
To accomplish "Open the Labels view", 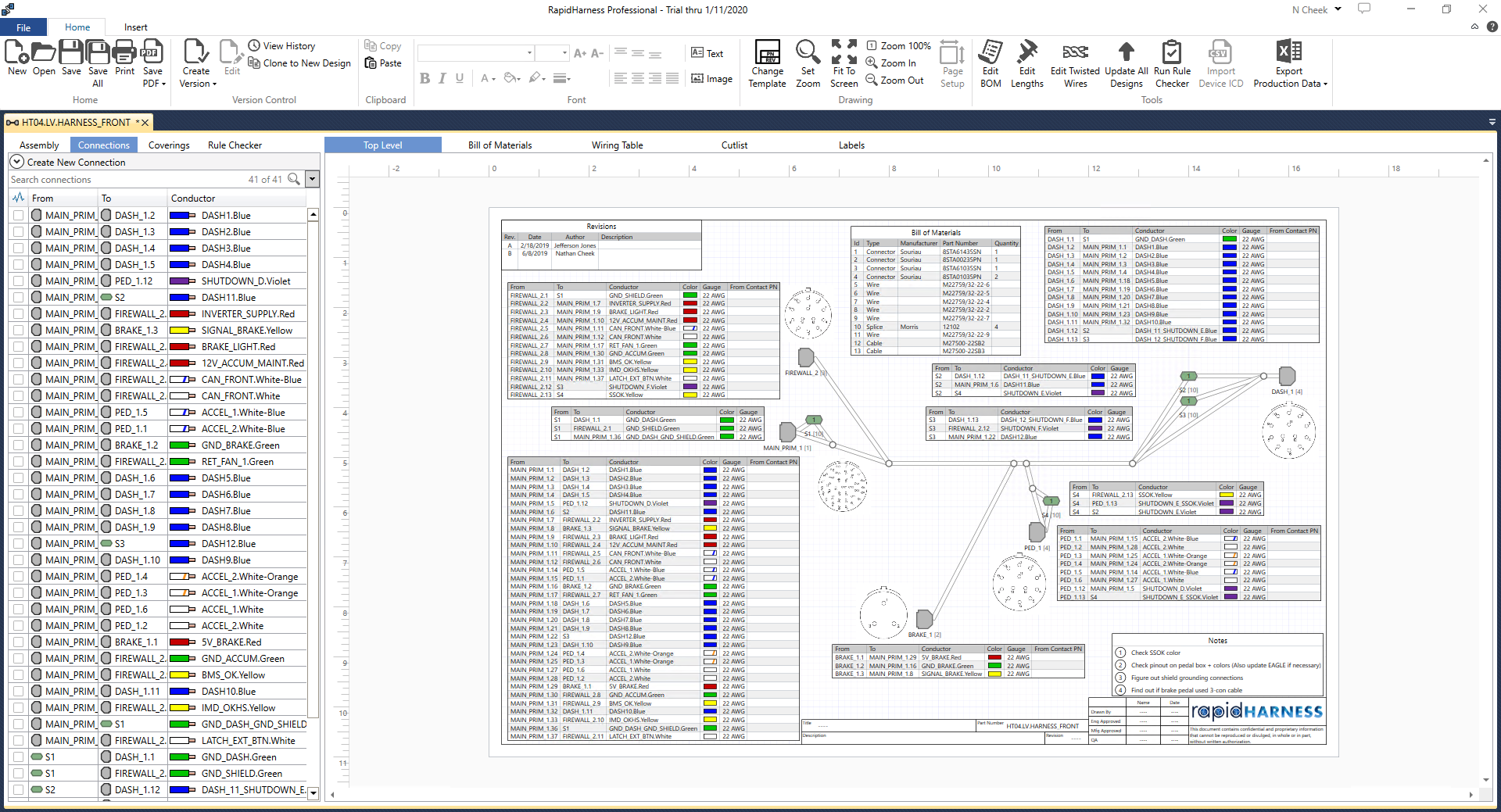I will (851, 145).
